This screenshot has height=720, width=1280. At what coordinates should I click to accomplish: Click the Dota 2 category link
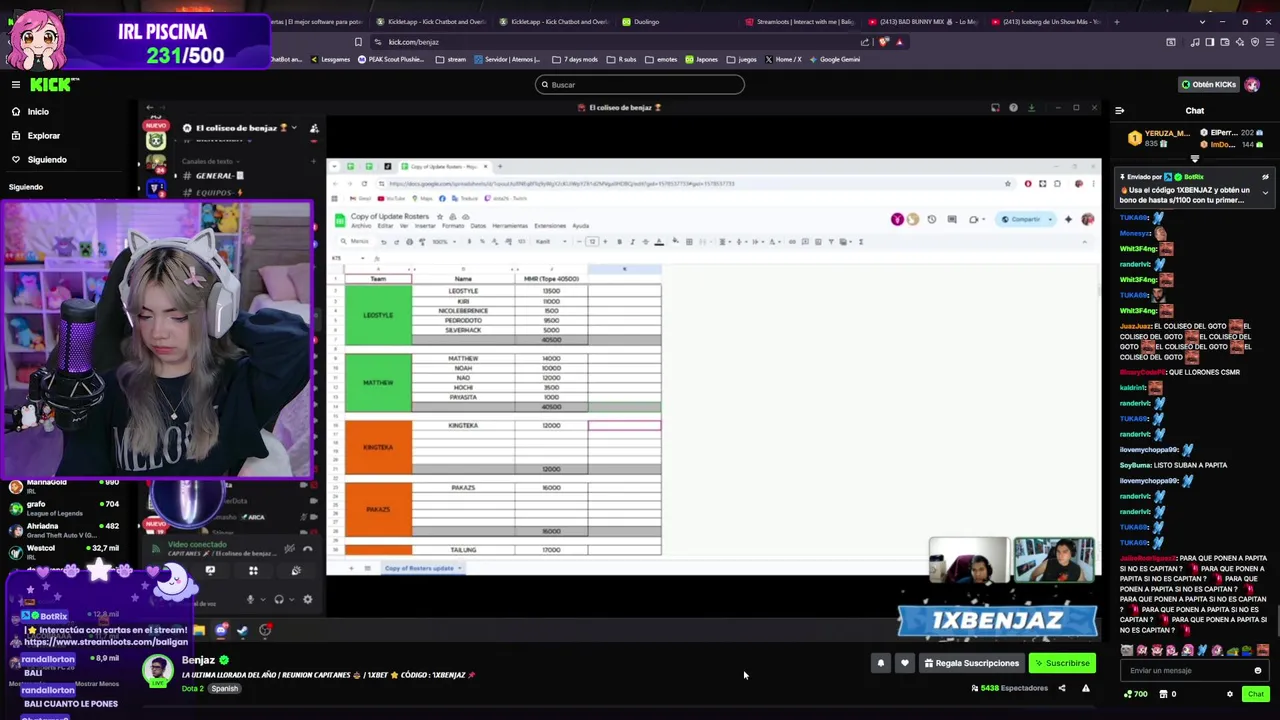(194, 689)
